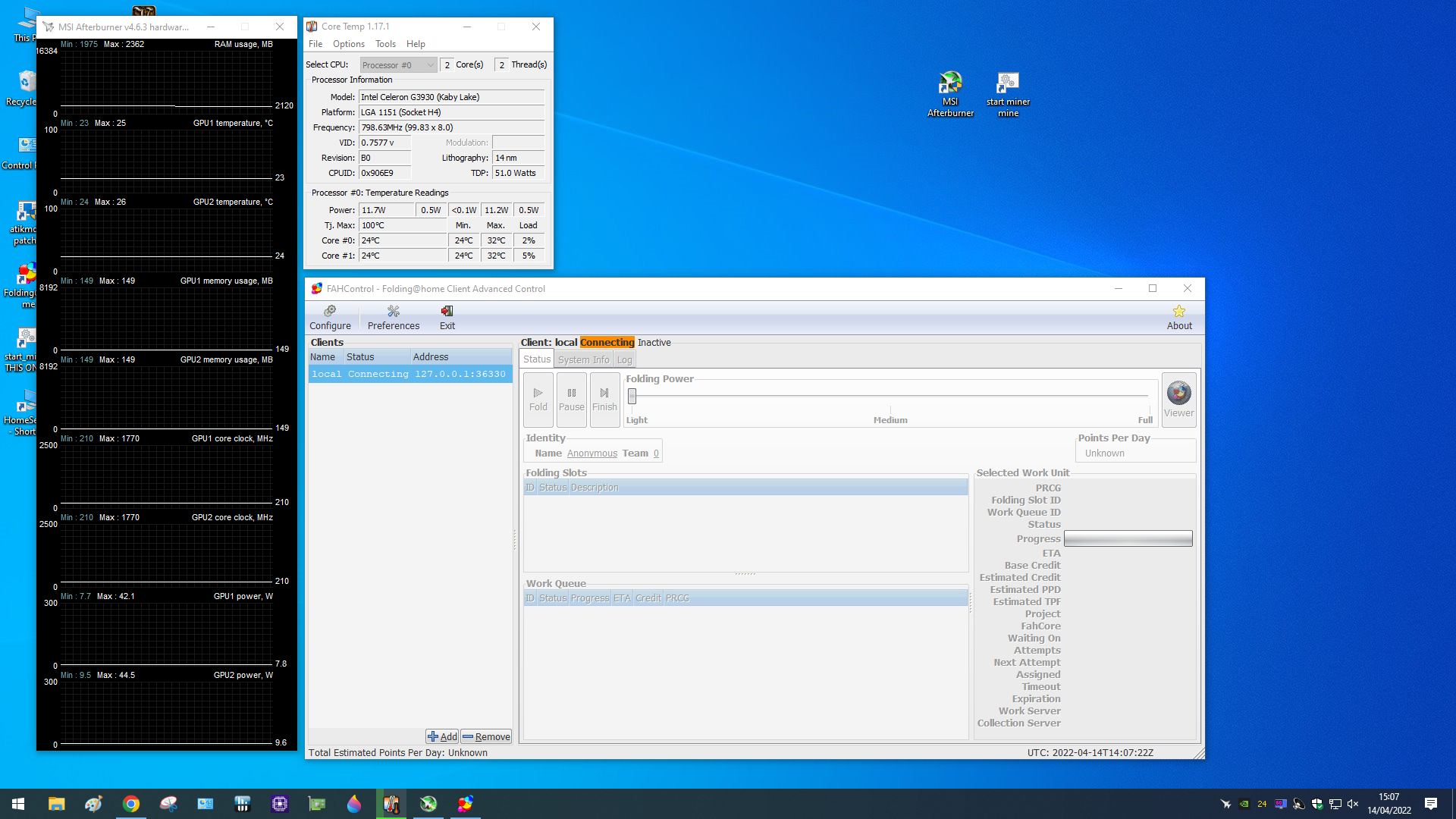This screenshot has width=1456, height=819.
Task: Click the taskbar clock showing 15:07
Action: 1389,804
